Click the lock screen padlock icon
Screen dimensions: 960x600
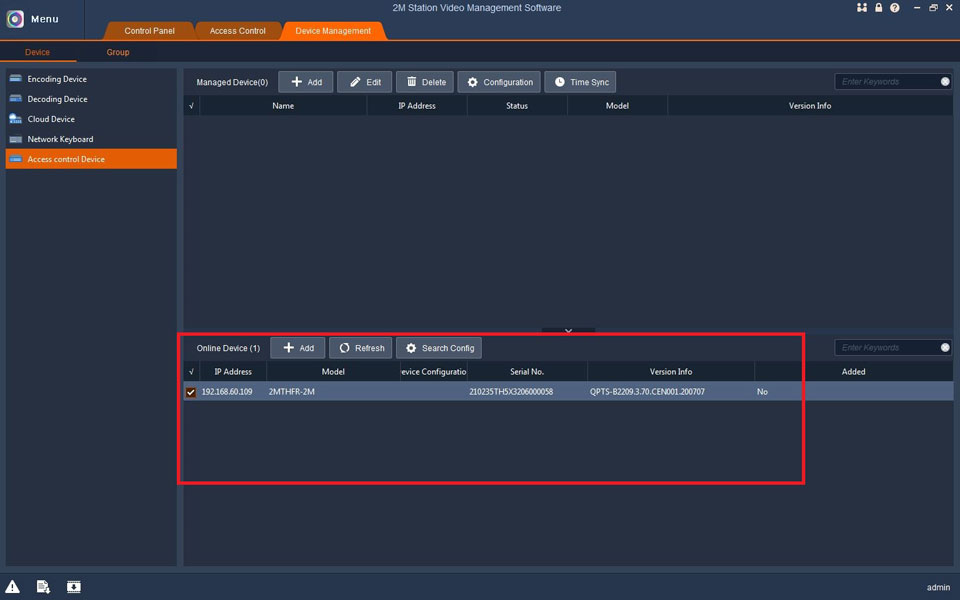(878, 8)
